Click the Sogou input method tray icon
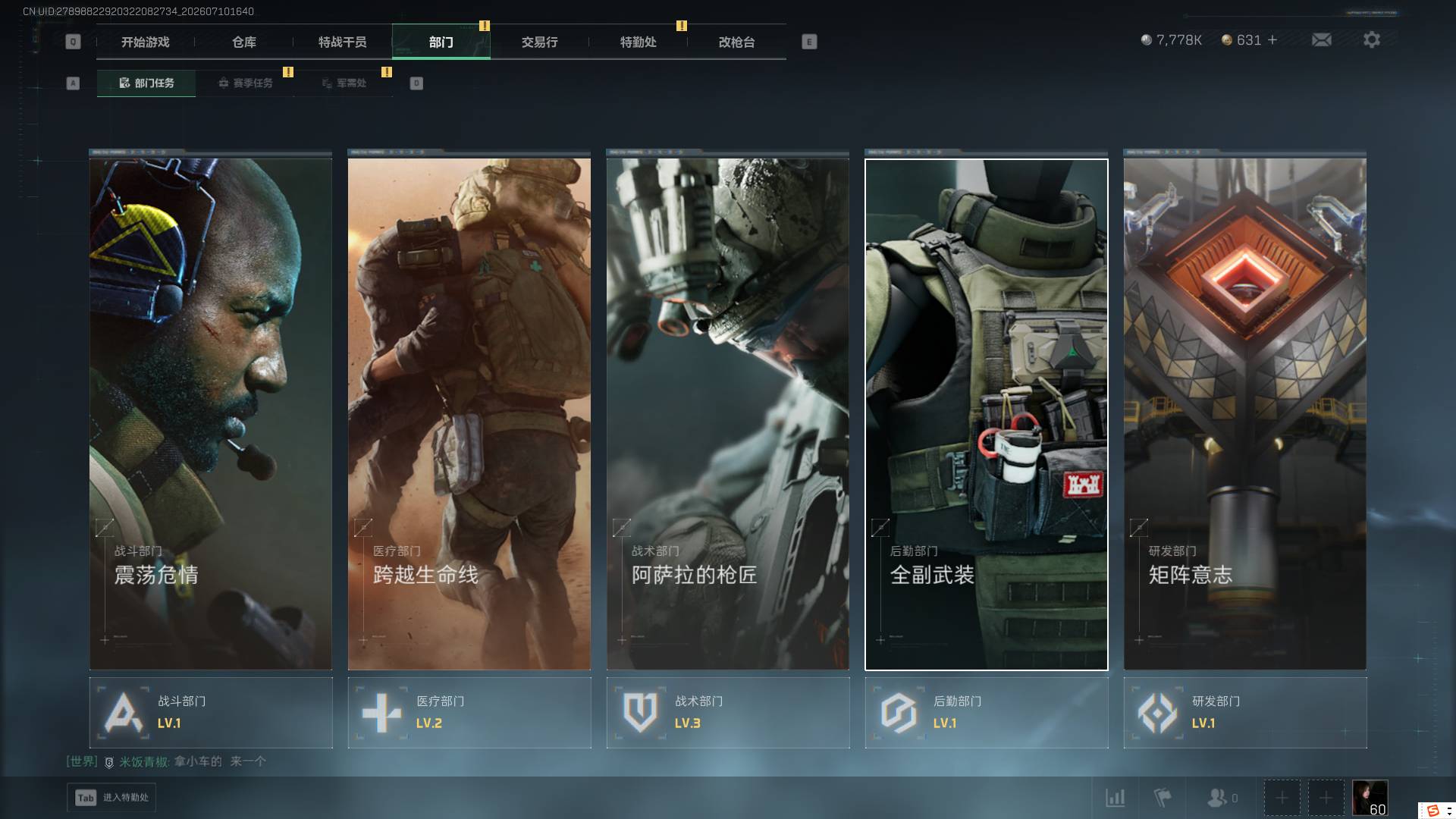Image resolution: width=1456 pixels, height=819 pixels. click(1433, 811)
